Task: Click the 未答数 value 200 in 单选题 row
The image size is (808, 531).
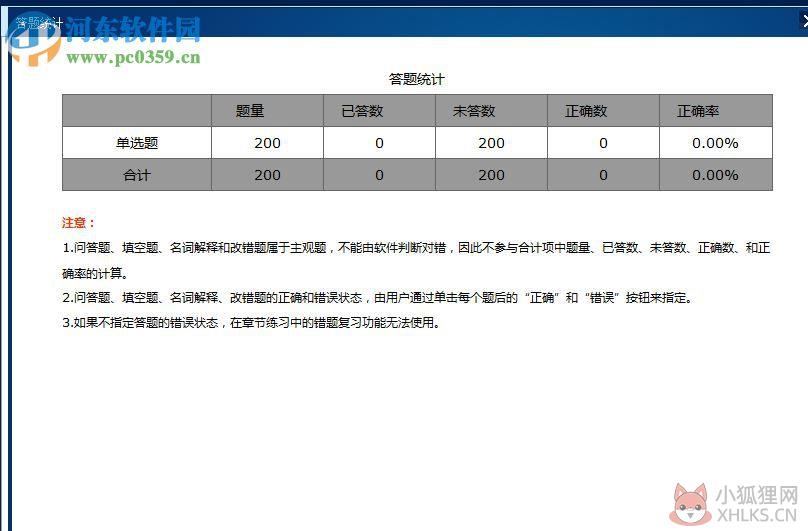Action: pos(491,143)
